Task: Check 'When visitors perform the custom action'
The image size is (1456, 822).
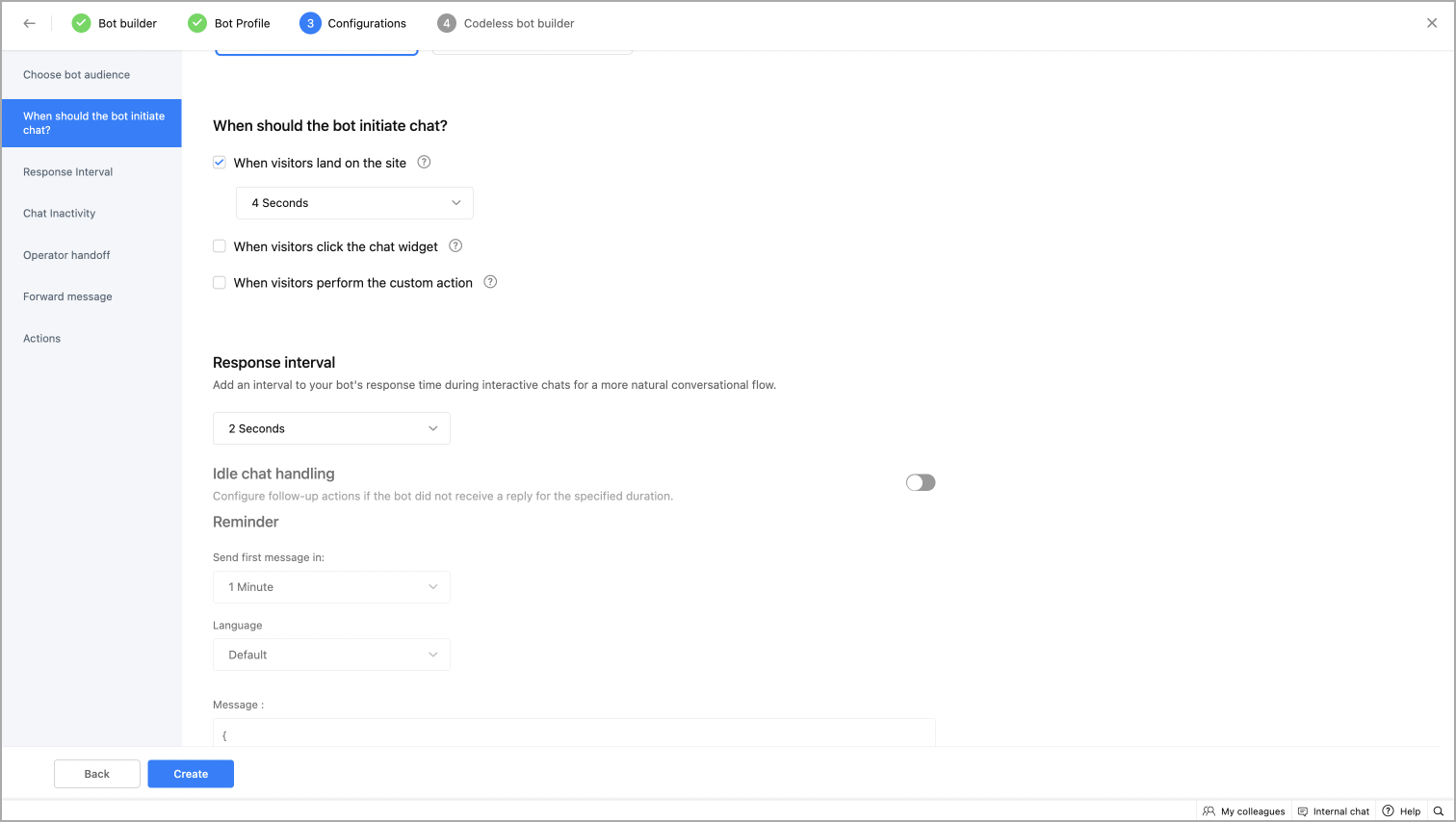Action: click(x=220, y=283)
